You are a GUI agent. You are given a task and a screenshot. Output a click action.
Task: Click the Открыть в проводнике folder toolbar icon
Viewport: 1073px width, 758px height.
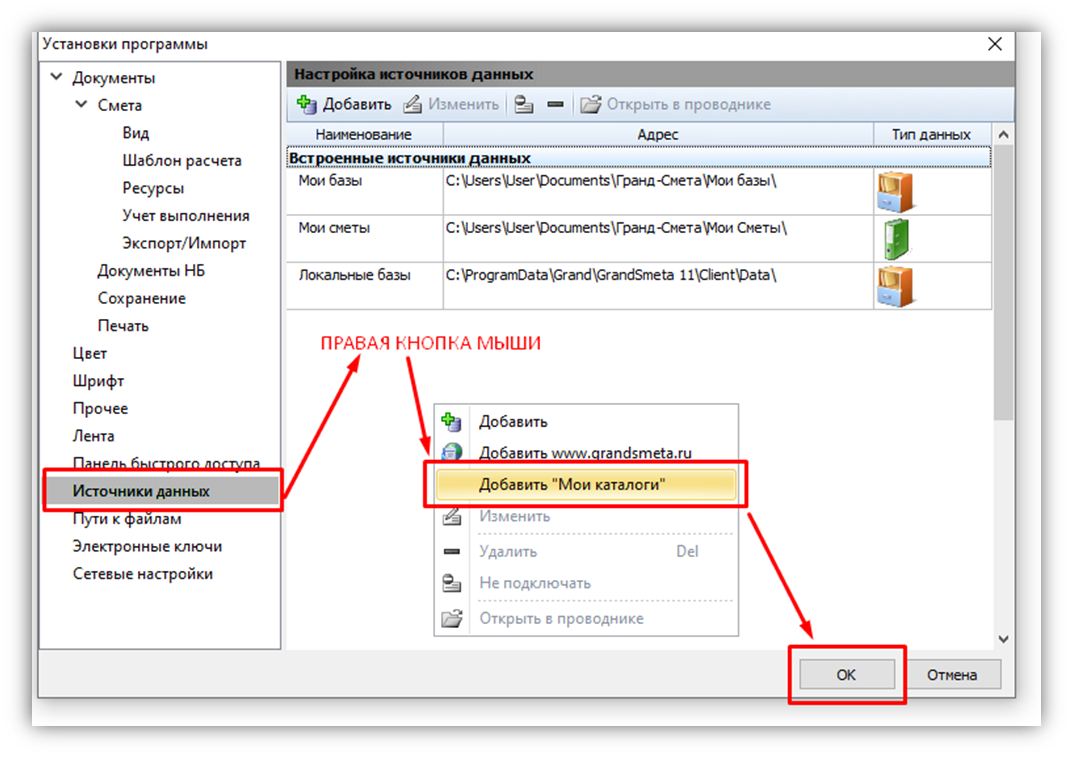[x=591, y=105]
